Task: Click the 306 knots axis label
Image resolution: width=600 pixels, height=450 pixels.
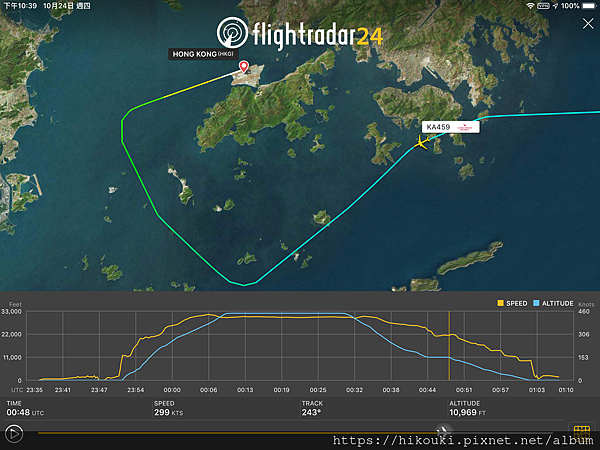Action: coord(584,334)
